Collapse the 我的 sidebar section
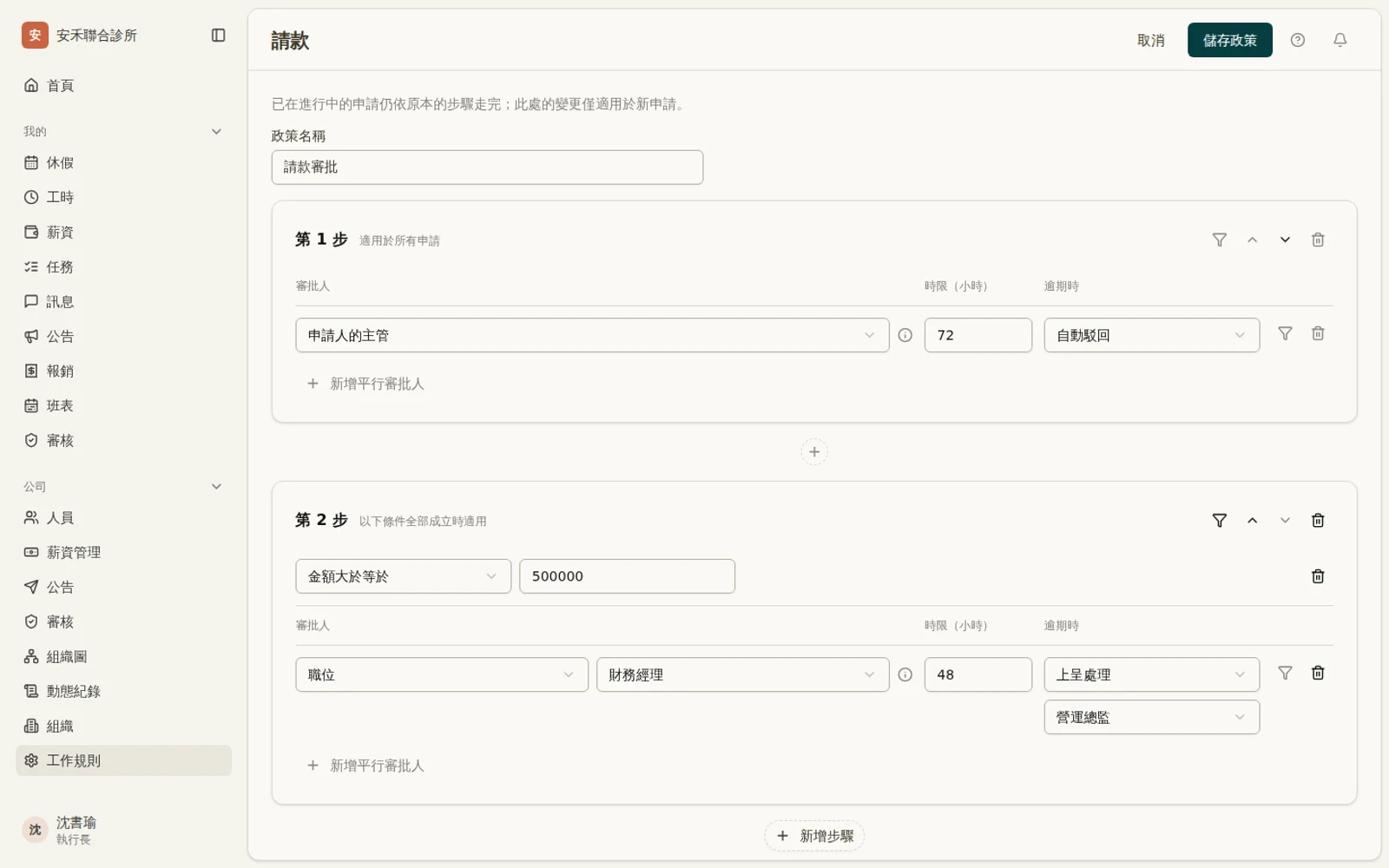This screenshot has width=1389, height=868. [x=216, y=131]
